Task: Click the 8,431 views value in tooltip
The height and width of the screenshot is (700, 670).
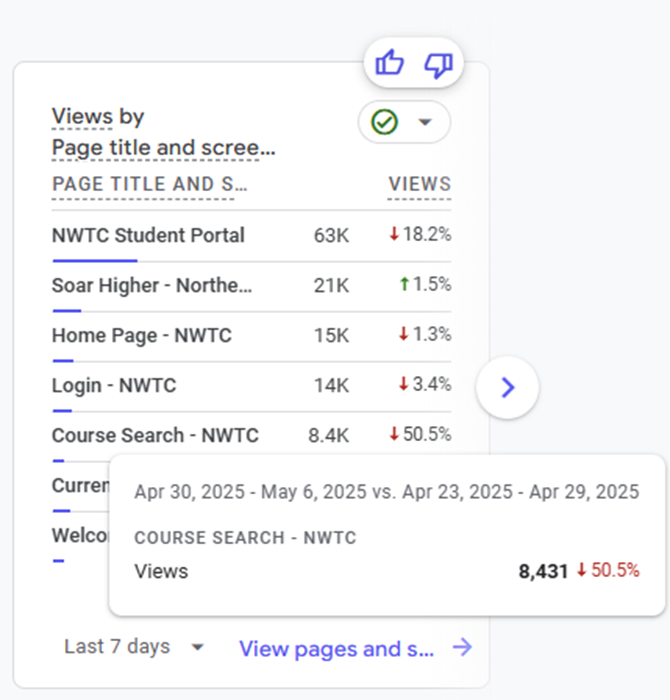Action: point(543,571)
